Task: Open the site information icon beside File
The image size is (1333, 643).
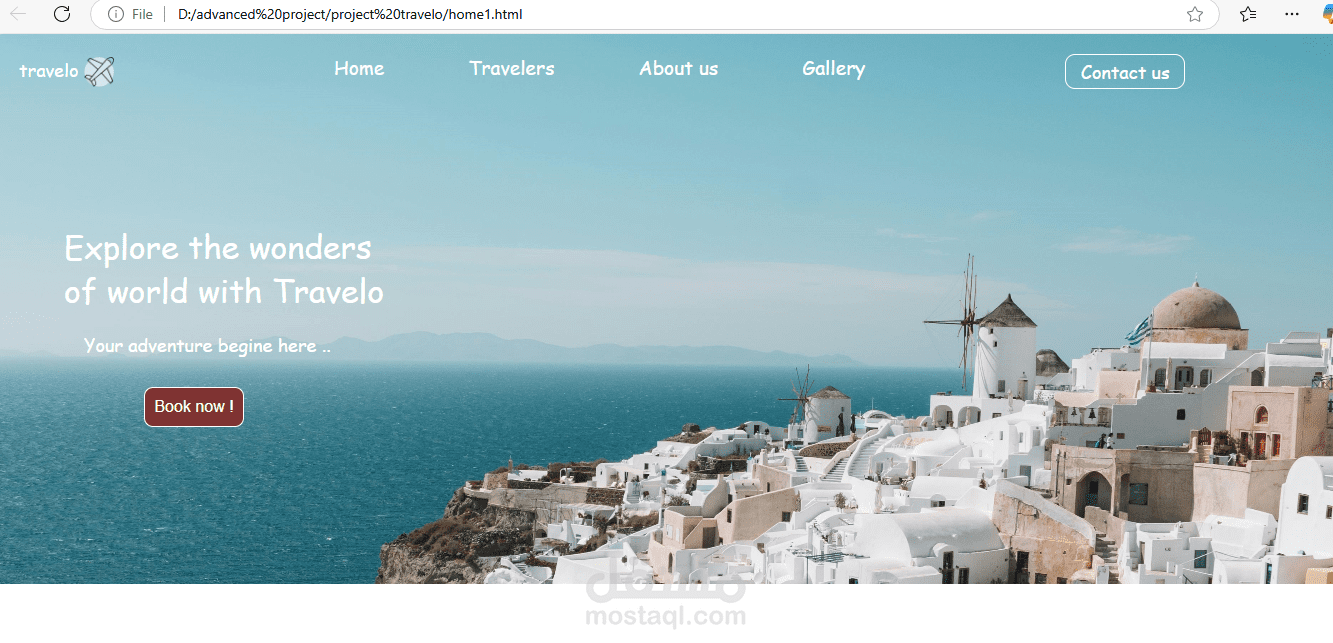Action: tap(116, 14)
